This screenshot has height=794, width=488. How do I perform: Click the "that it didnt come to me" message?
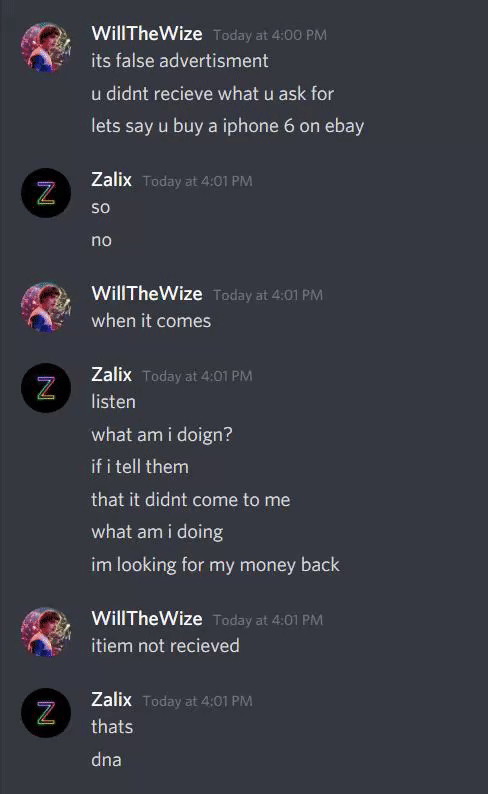(x=191, y=500)
